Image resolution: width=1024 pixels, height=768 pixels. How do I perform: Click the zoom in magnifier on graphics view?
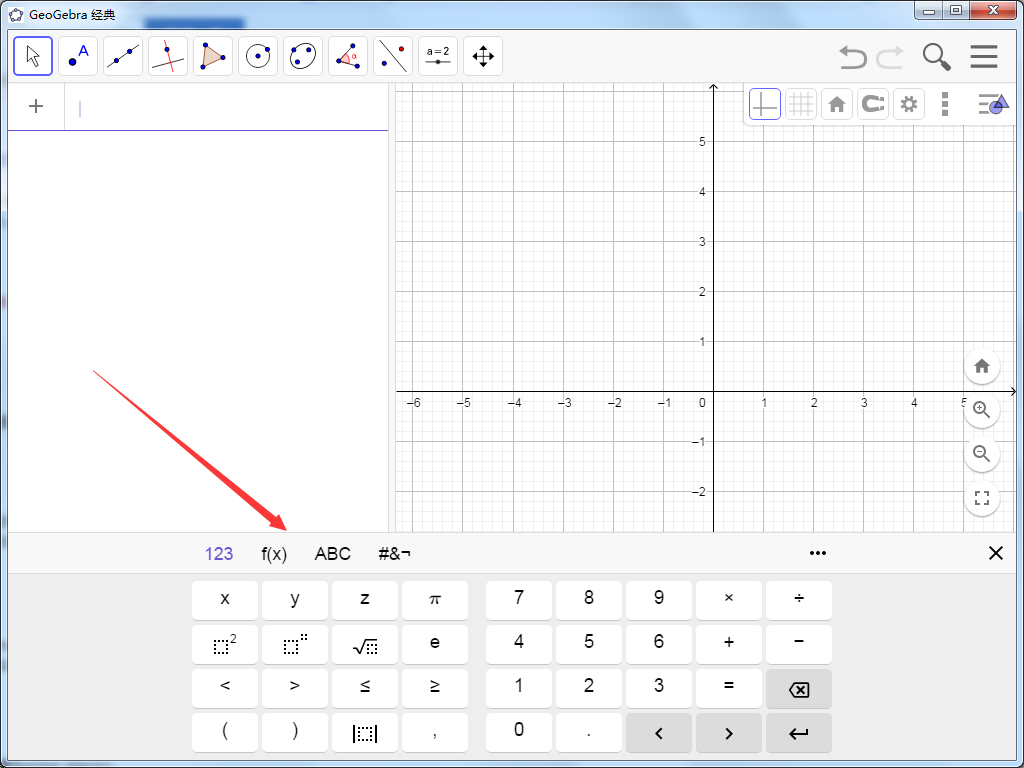pyautogui.click(x=981, y=410)
